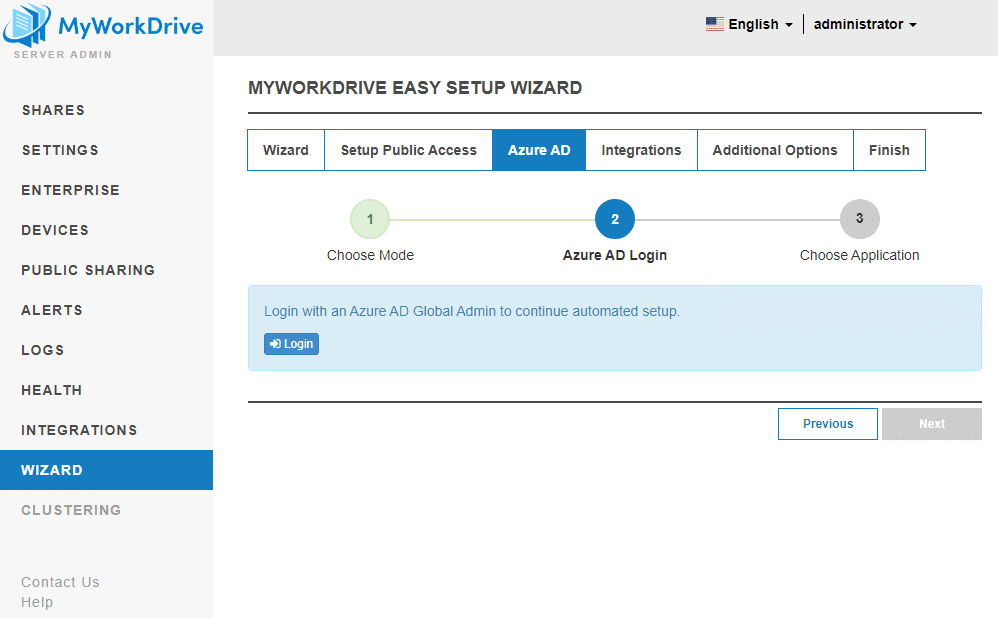The width and height of the screenshot is (998, 618).
Task: Open the Contact Us link
Action: coord(60,581)
